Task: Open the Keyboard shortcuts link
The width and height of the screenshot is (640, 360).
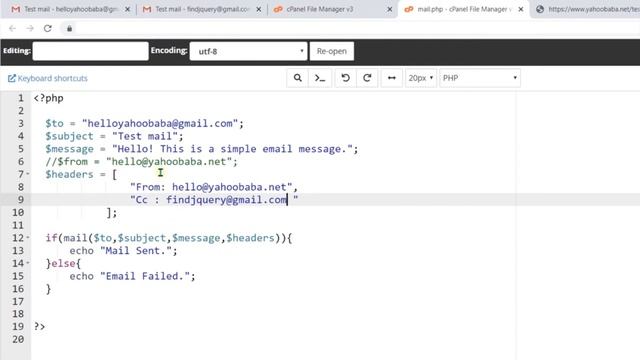Action: point(48,78)
